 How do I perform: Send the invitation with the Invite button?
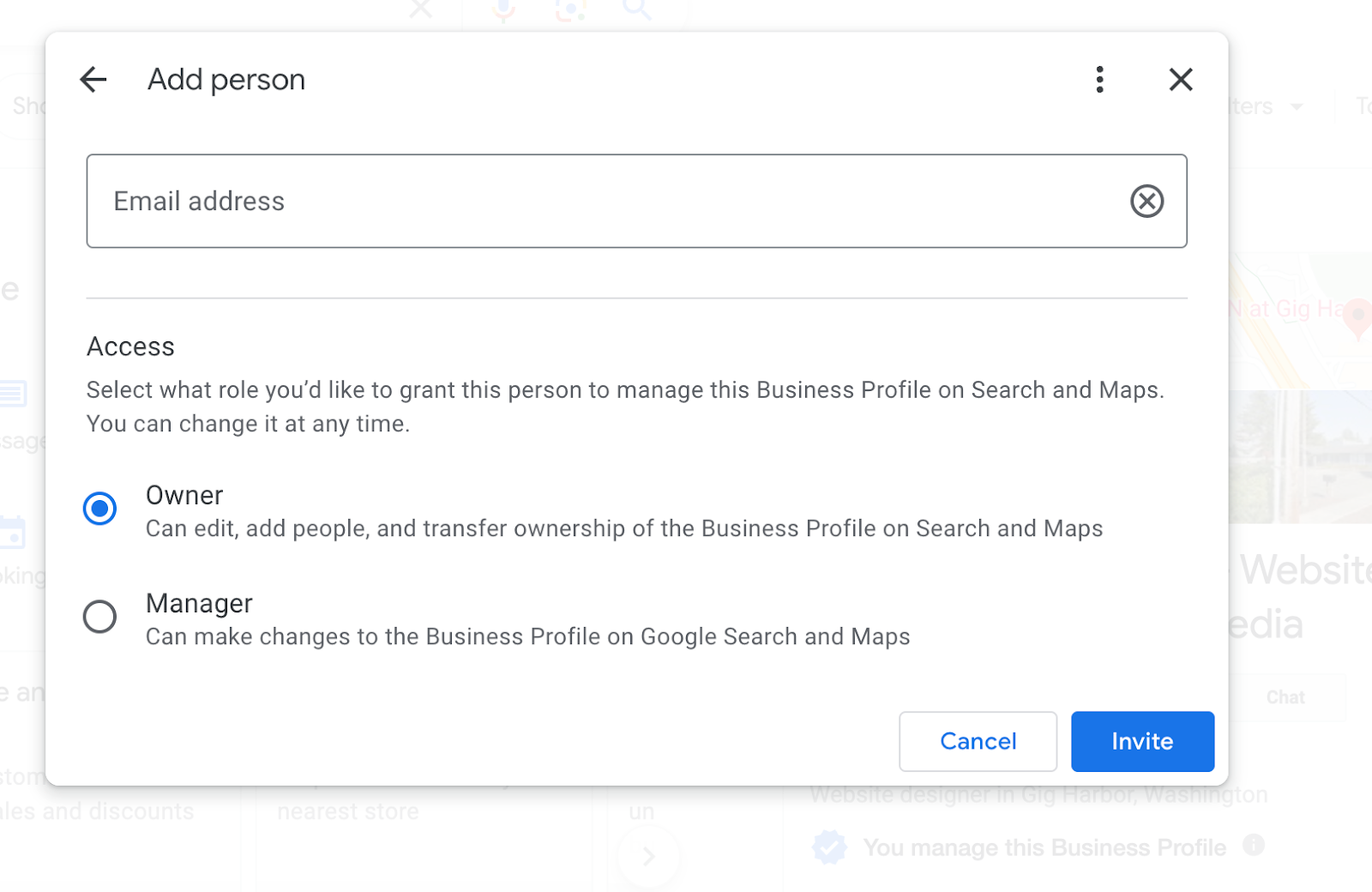(x=1142, y=741)
